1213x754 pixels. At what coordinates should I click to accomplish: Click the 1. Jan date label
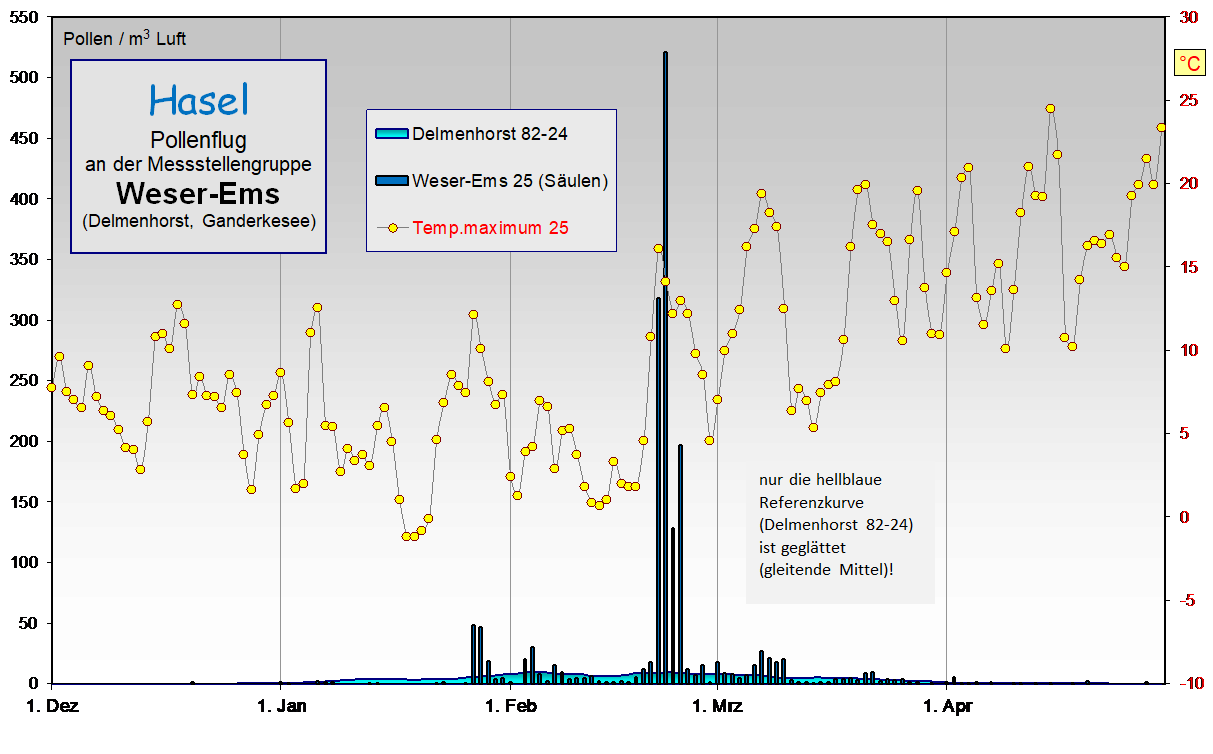coord(281,707)
